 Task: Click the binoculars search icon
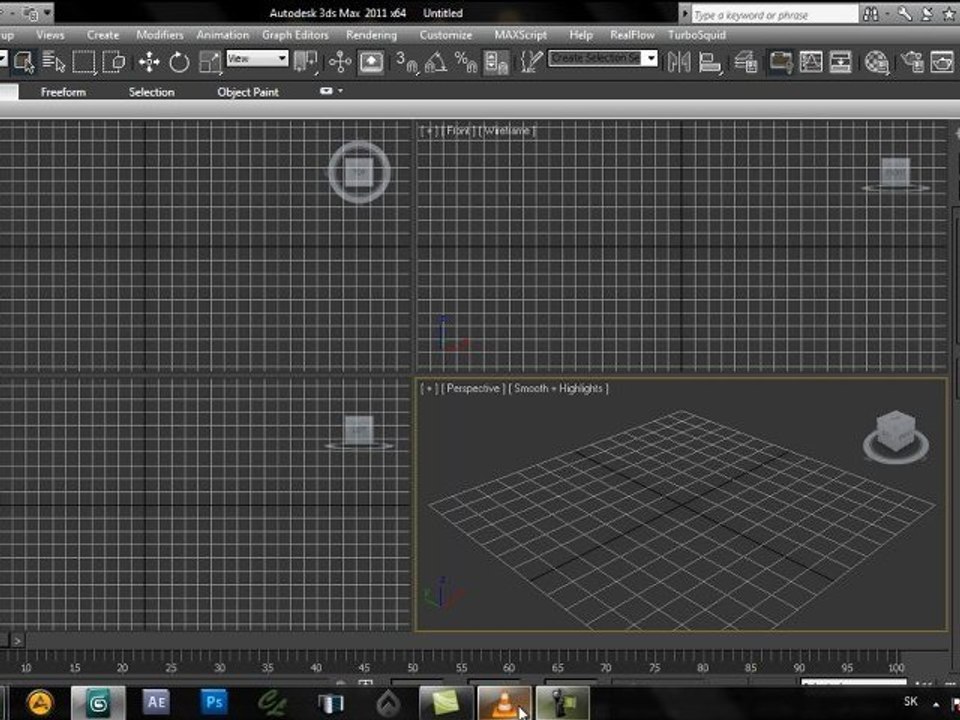871,14
